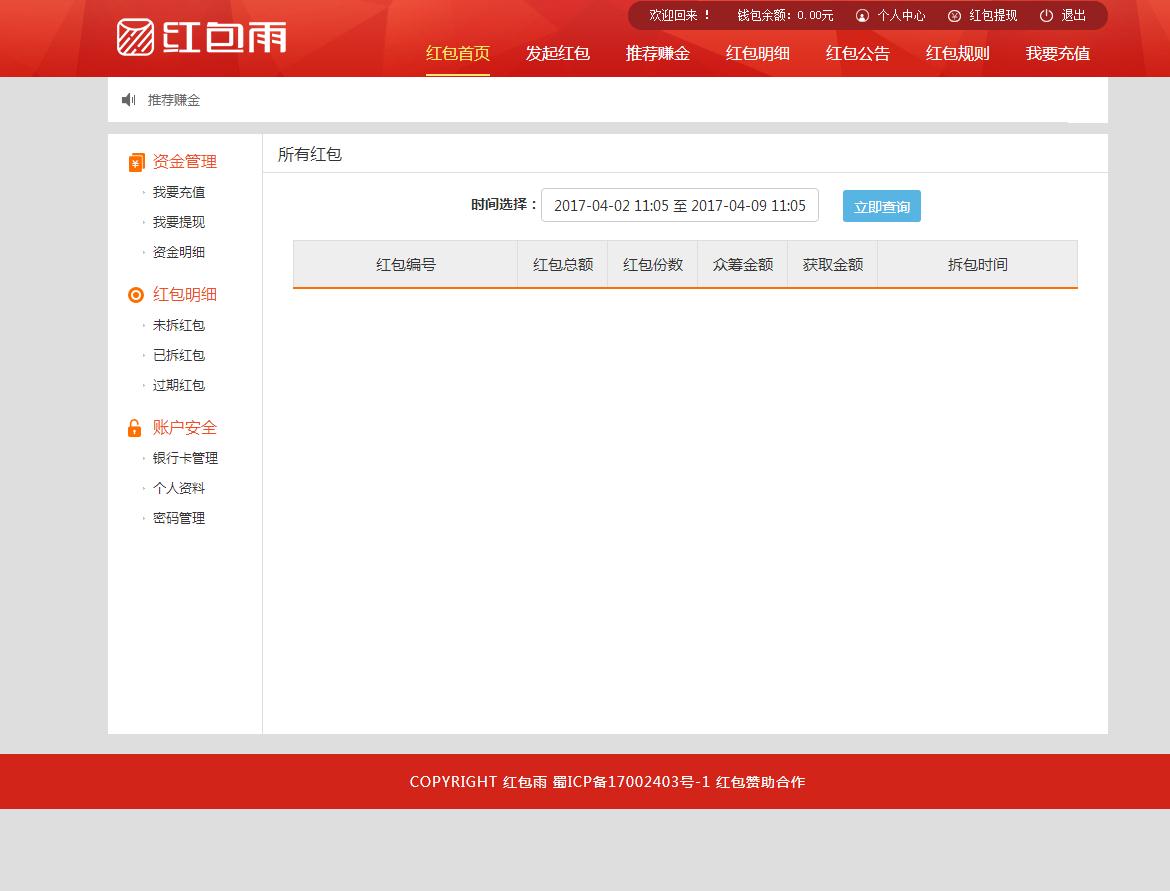Image resolution: width=1170 pixels, height=891 pixels.
Task: Open 未拆红包 in sidebar
Action: click(178, 325)
